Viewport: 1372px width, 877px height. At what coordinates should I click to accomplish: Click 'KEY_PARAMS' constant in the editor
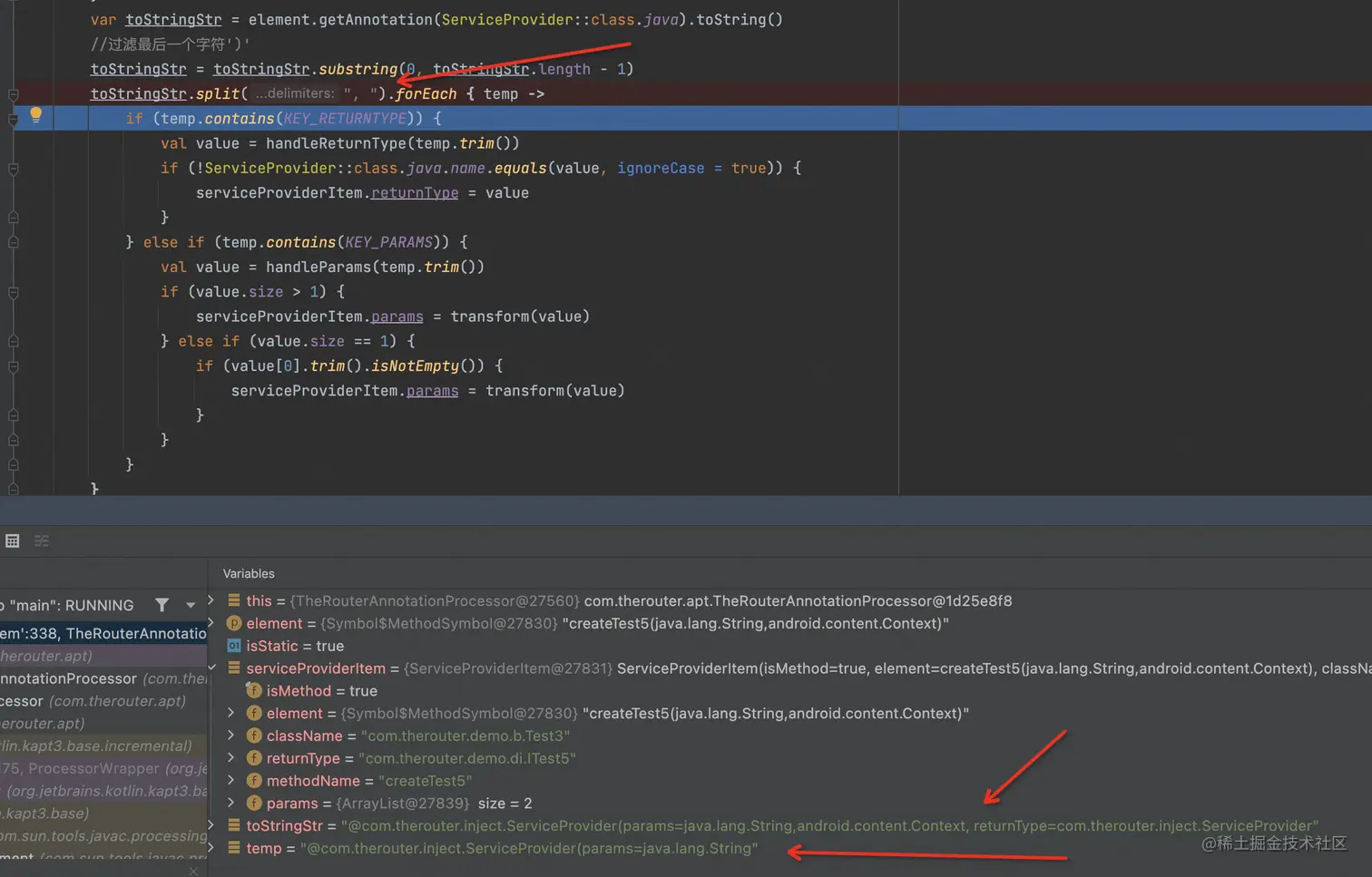click(388, 242)
